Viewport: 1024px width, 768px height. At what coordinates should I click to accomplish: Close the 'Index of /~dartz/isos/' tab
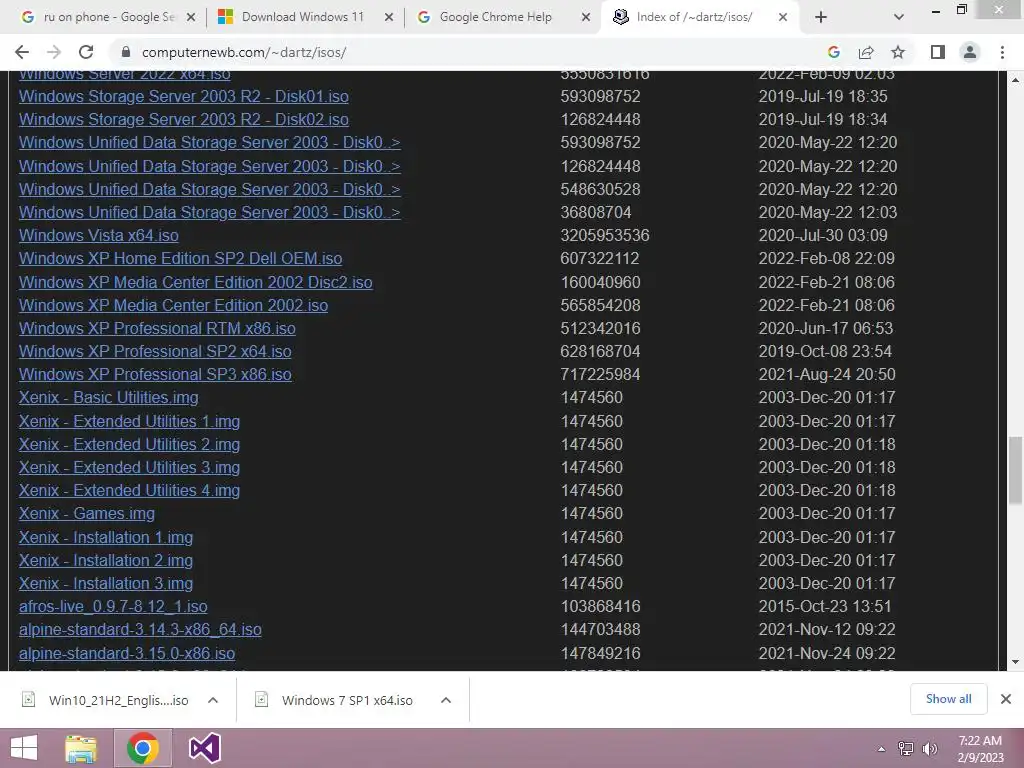[x=782, y=17]
